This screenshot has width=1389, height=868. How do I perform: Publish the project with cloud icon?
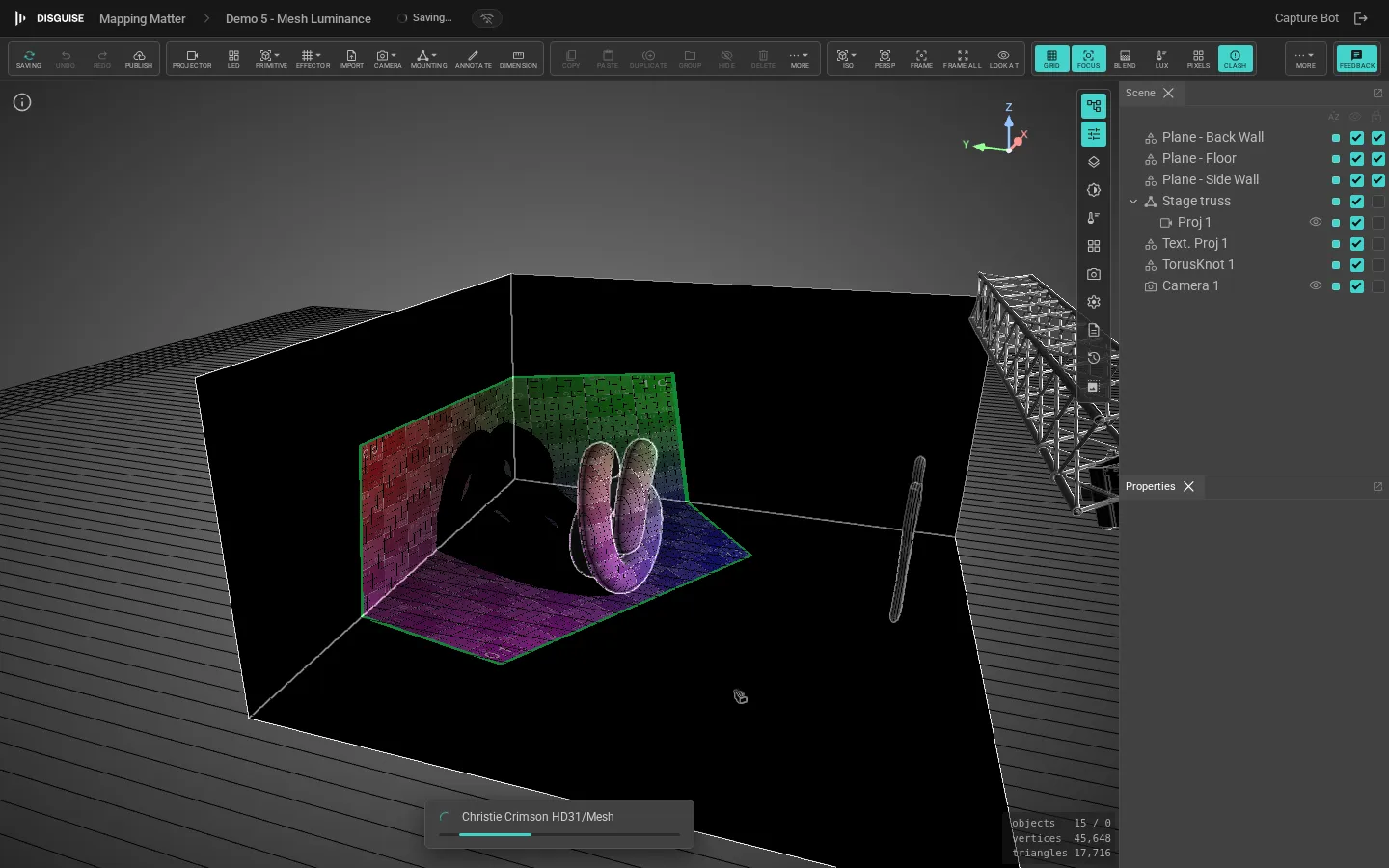point(139,59)
